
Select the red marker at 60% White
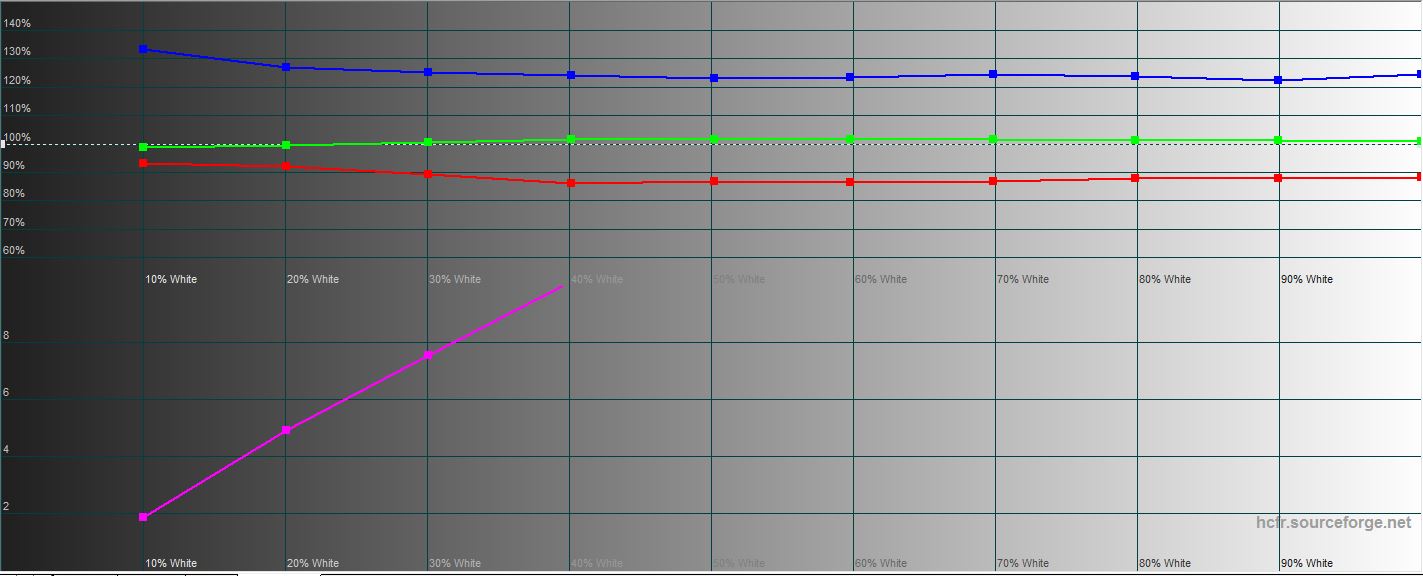pos(850,182)
